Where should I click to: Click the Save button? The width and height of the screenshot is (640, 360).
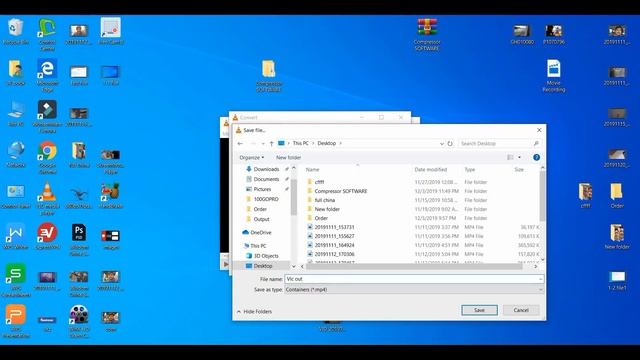479,310
